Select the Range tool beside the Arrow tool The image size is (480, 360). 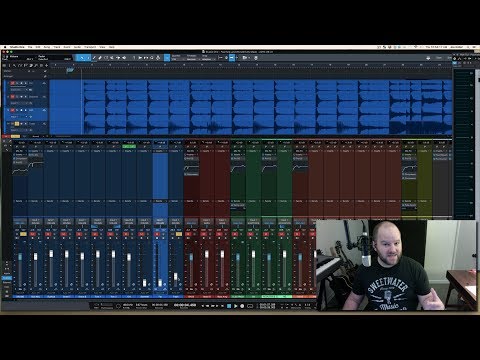(88, 58)
